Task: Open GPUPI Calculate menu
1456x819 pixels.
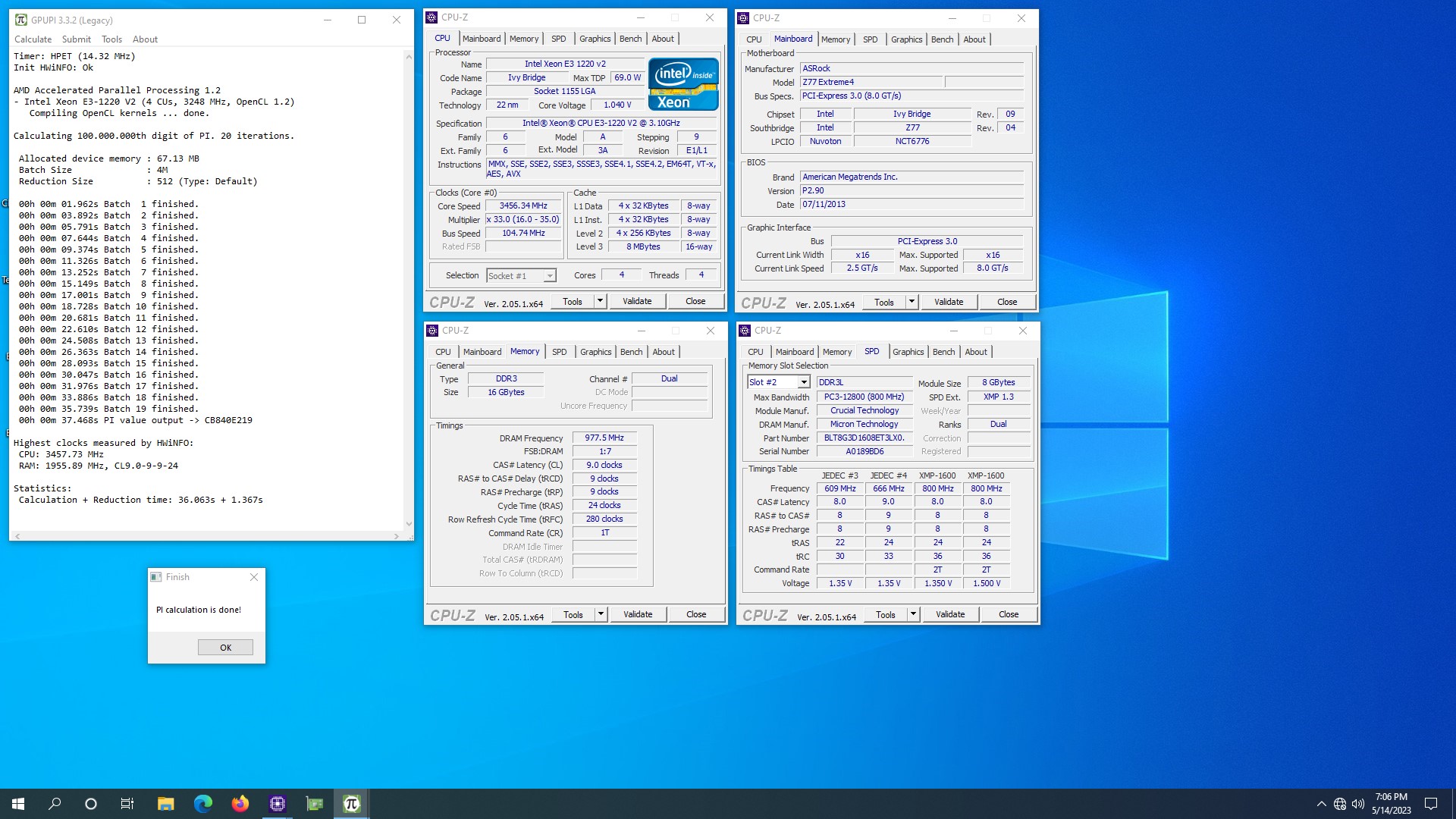Action: point(33,39)
